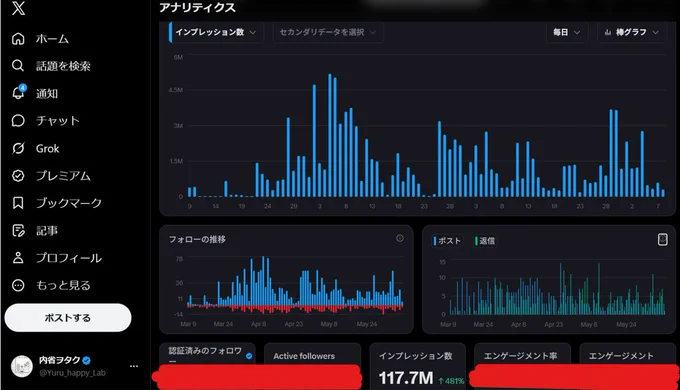Open the bookmark icon

click(x=18, y=203)
